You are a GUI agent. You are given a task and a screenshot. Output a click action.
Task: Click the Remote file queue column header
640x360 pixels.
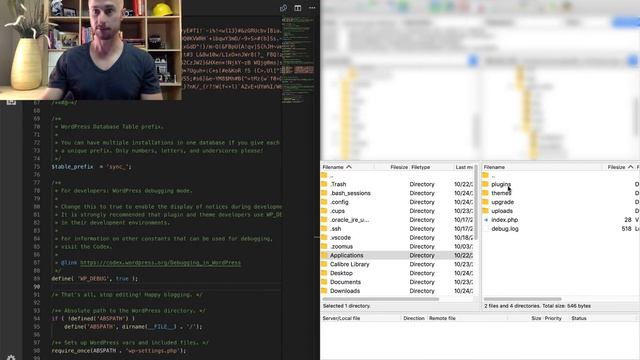pyautogui.click(x=442, y=318)
